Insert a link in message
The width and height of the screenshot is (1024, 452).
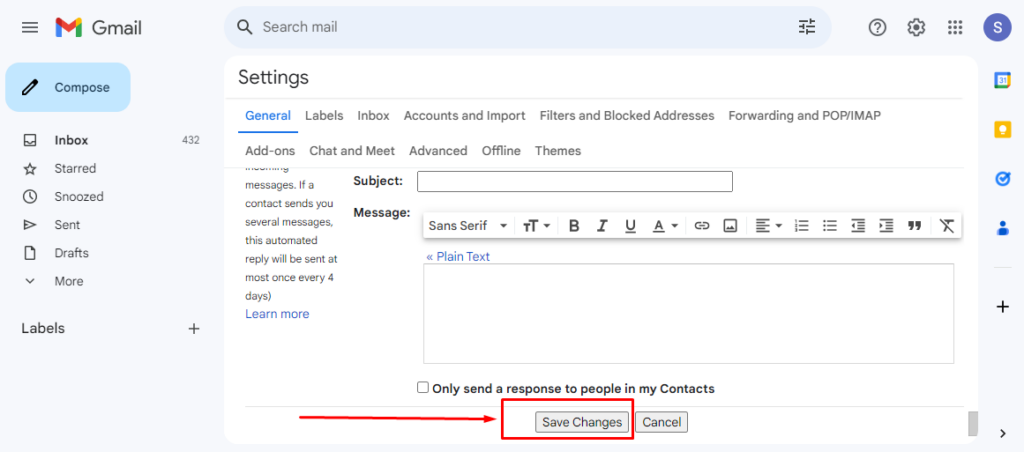(701, 226)
